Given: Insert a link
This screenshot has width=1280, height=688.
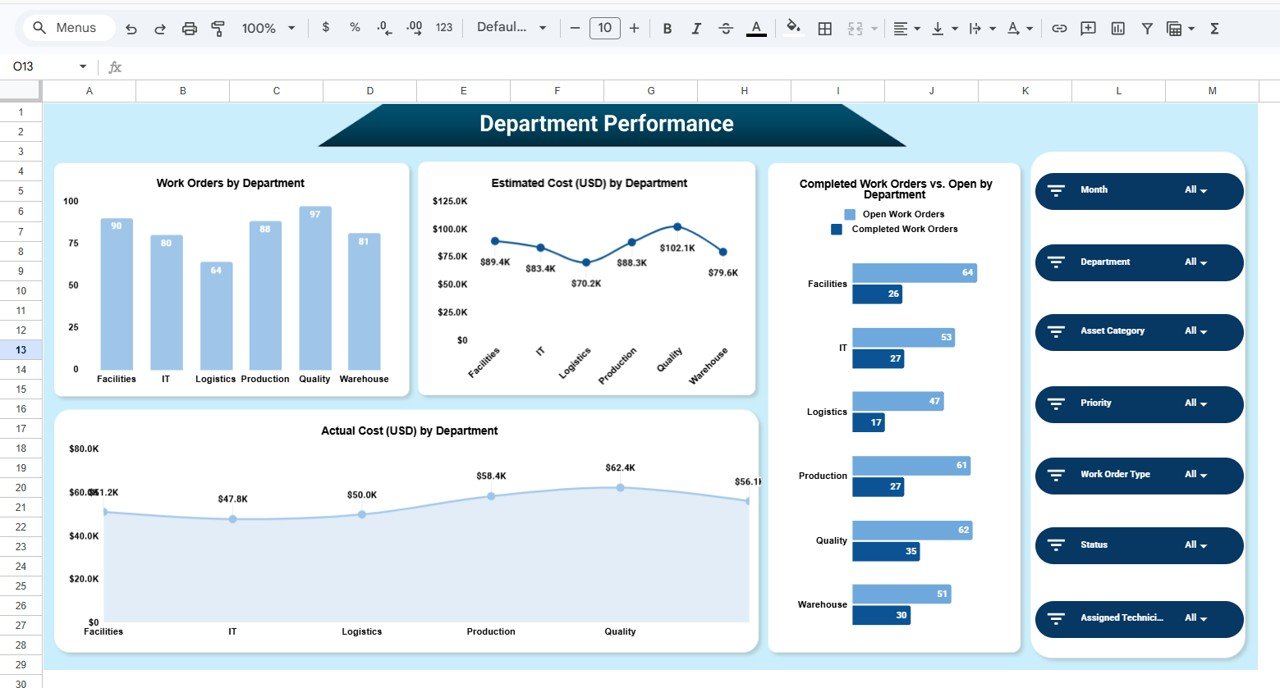Looking at the screenshot, I should click(x=1059, y=28).
